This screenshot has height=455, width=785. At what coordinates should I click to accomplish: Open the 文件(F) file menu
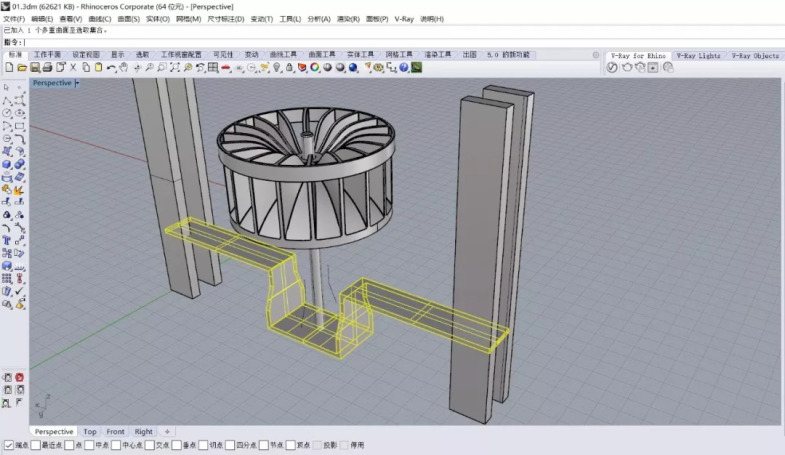point(15,19)
